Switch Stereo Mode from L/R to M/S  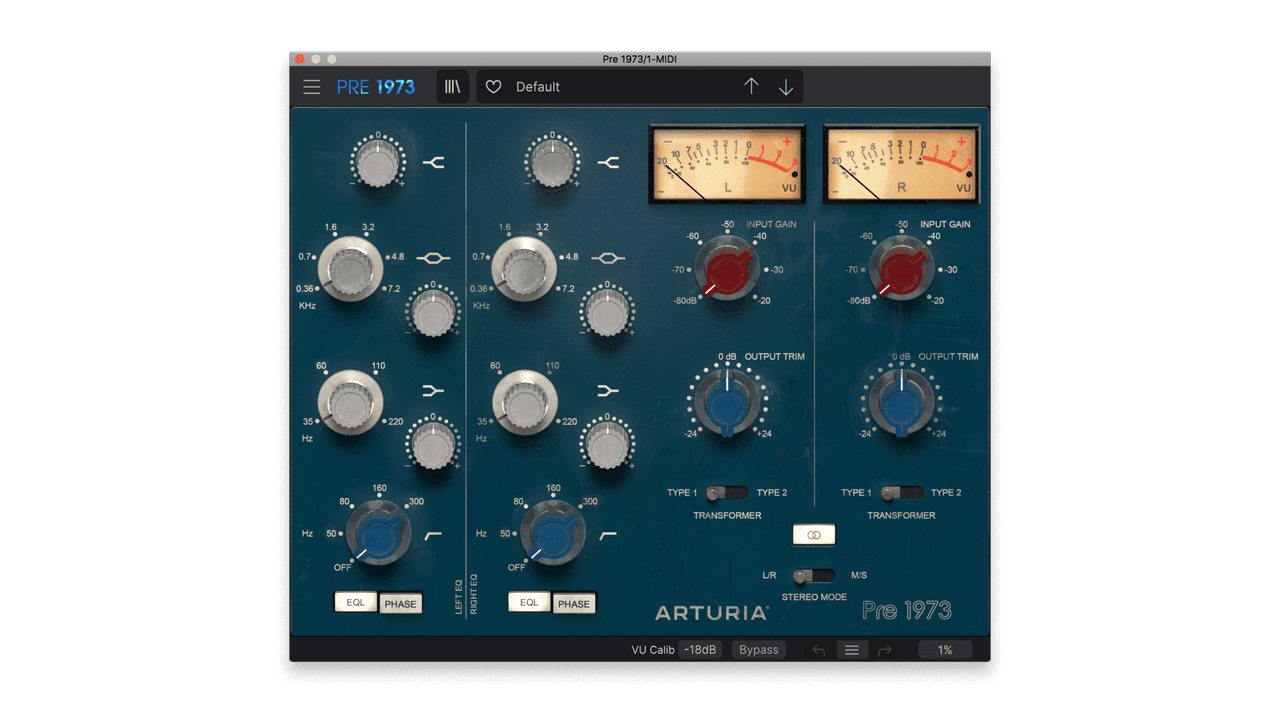tap(824, 576)
